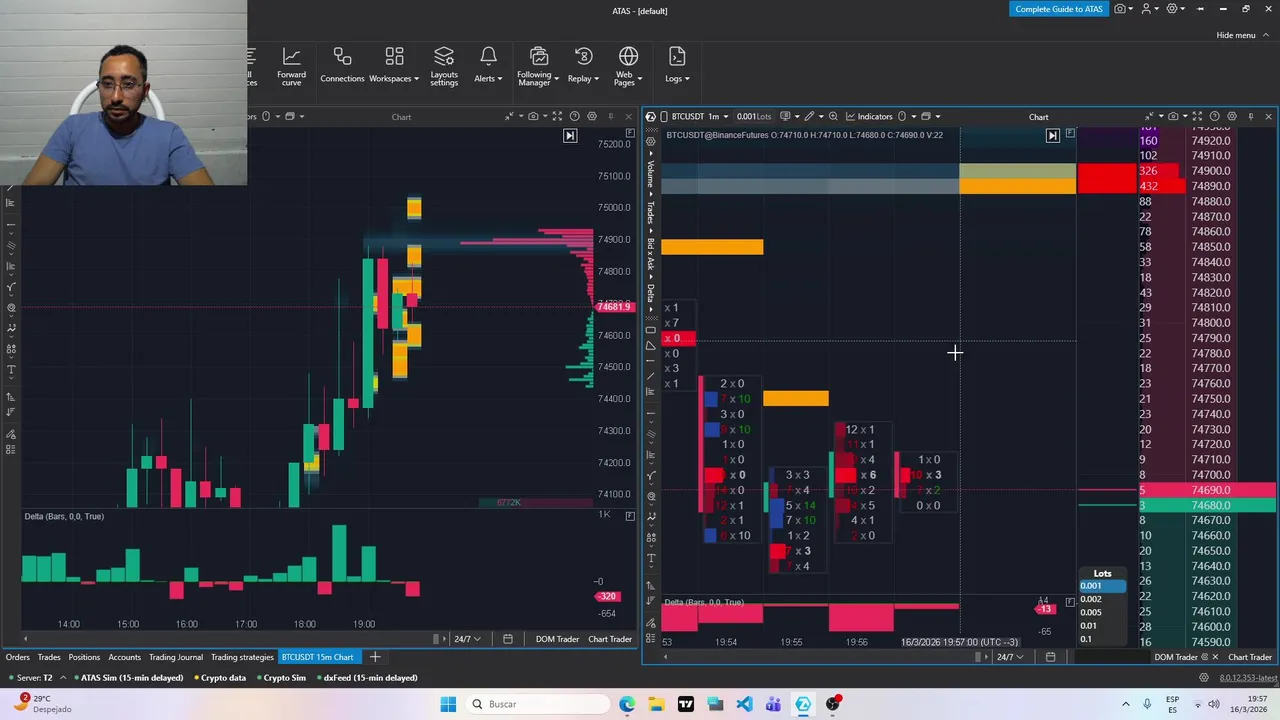Click the camera screenshot icon in the right chart header
This screenshot has width=1280, height=720.
pyautogui.click(x=1173, y=117)
